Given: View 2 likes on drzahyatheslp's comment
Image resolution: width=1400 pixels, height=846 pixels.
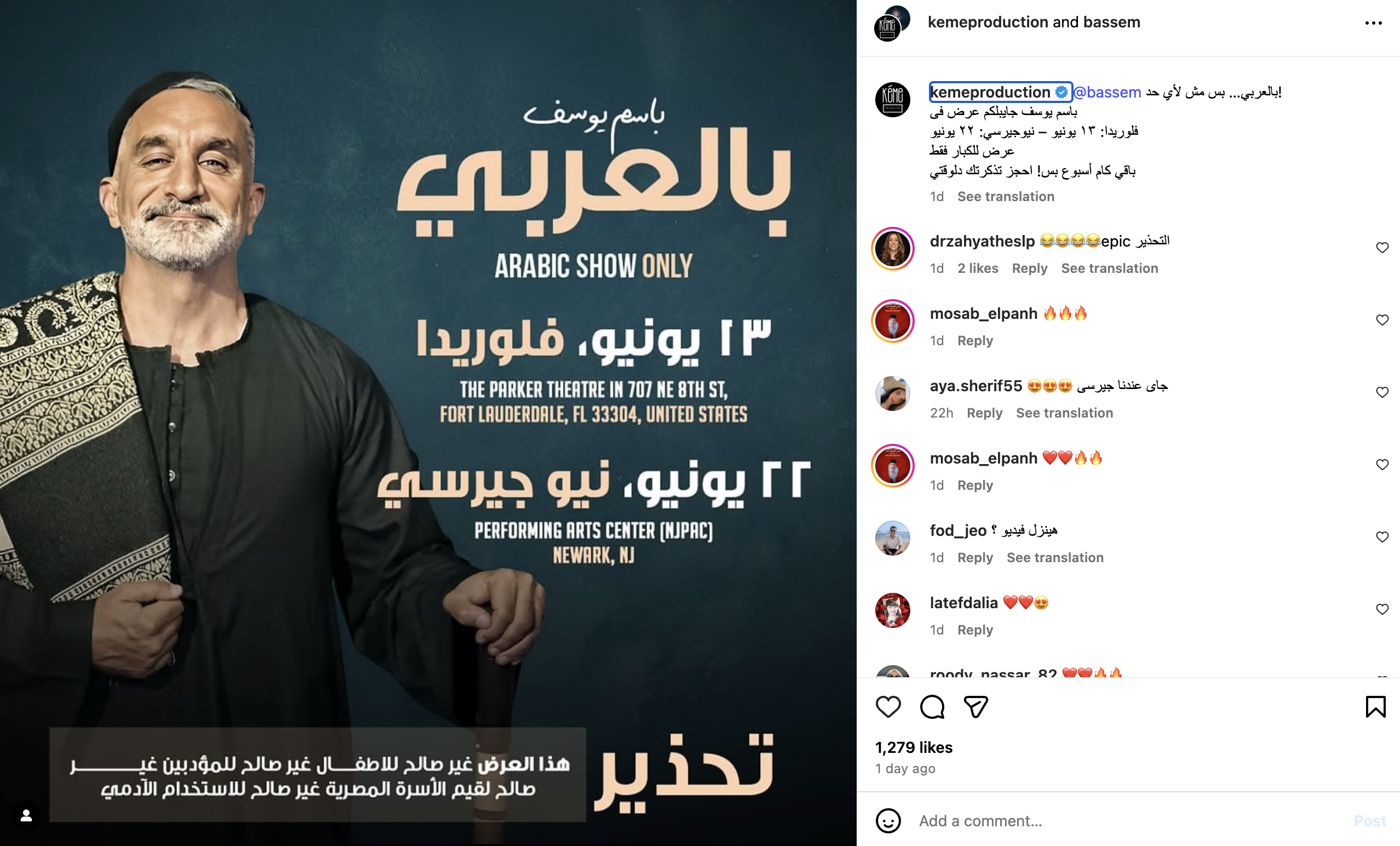Looking at the screenshot, I should tap(978, 268).
